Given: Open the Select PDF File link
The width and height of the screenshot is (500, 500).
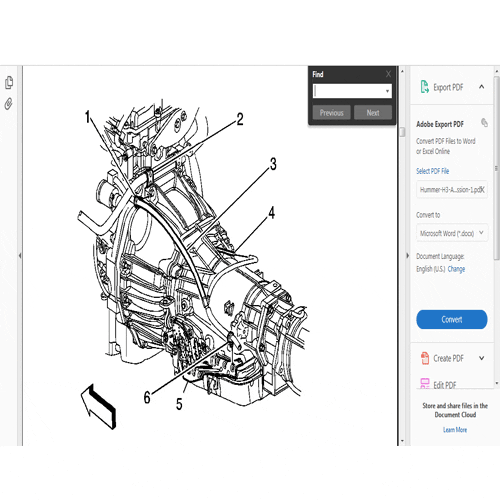Looking at the screenshot, I should pyautogui.click(x=432, y=171).
